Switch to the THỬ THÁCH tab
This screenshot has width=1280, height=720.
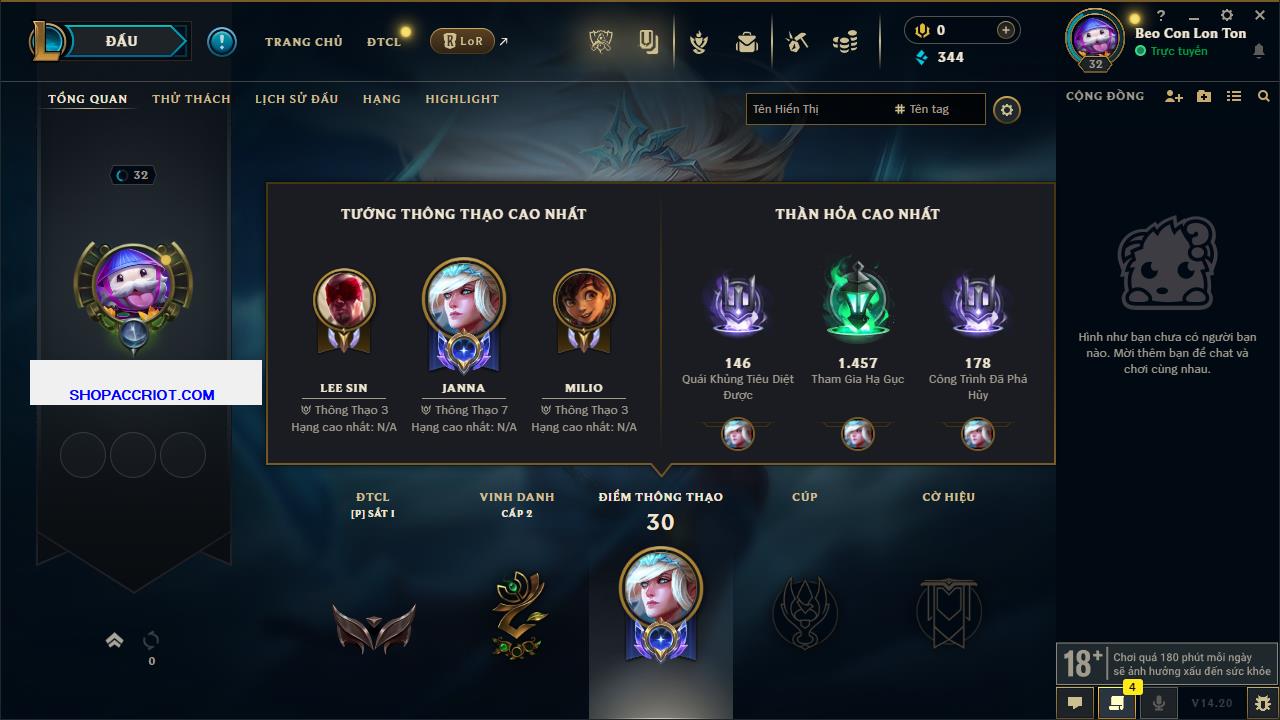[191, 99]
